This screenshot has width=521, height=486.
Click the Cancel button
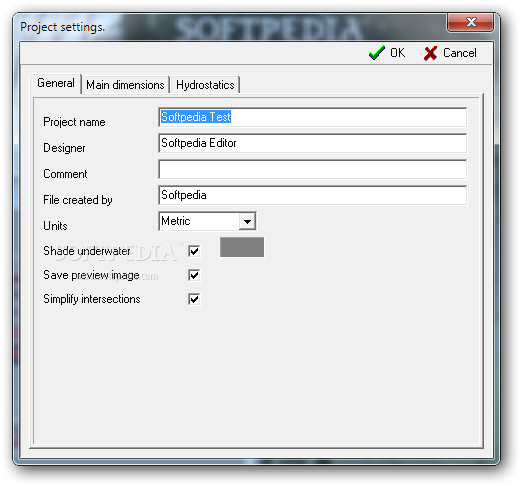click(x=450, y=53)
